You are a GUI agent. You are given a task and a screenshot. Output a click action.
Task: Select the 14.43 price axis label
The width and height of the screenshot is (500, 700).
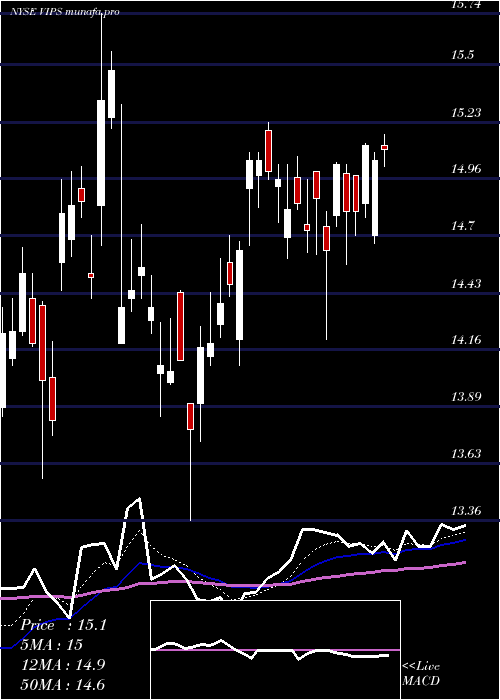coord(466,283)
